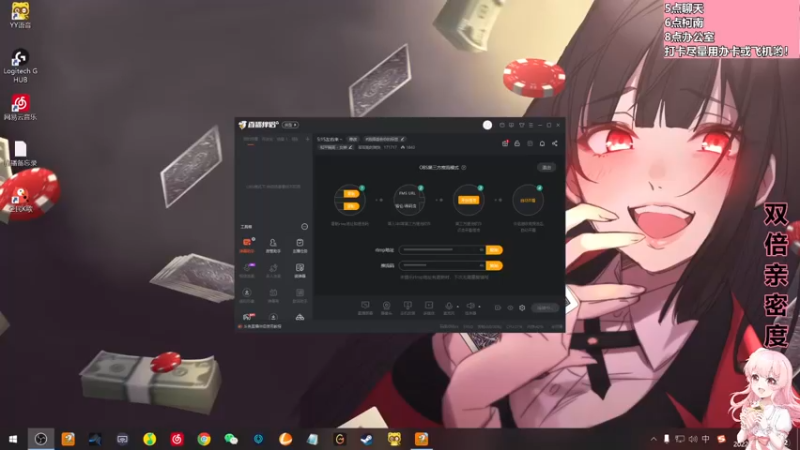Image resolution: width=800 pixels, height=450 pixels.
Task: Click the yellow button inside the third step circle
Action: tap(468, 200)
